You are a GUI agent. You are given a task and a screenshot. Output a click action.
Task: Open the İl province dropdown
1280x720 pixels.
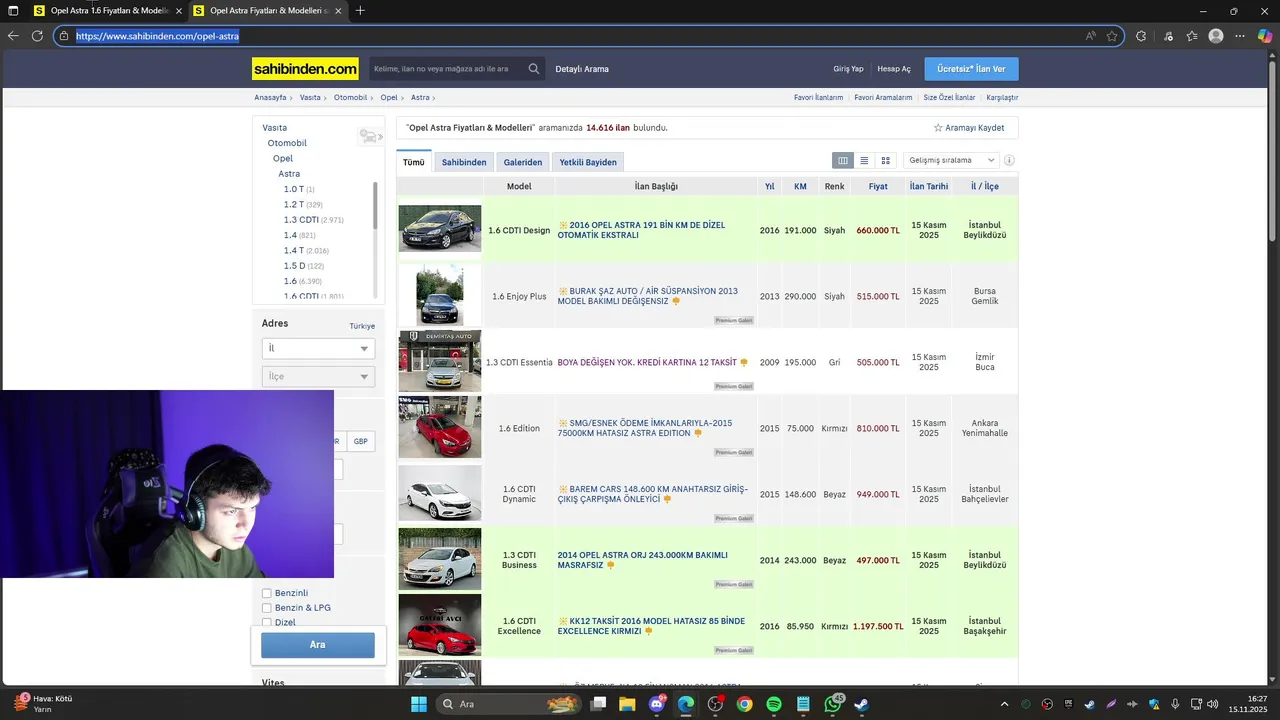tap(318, 348)
